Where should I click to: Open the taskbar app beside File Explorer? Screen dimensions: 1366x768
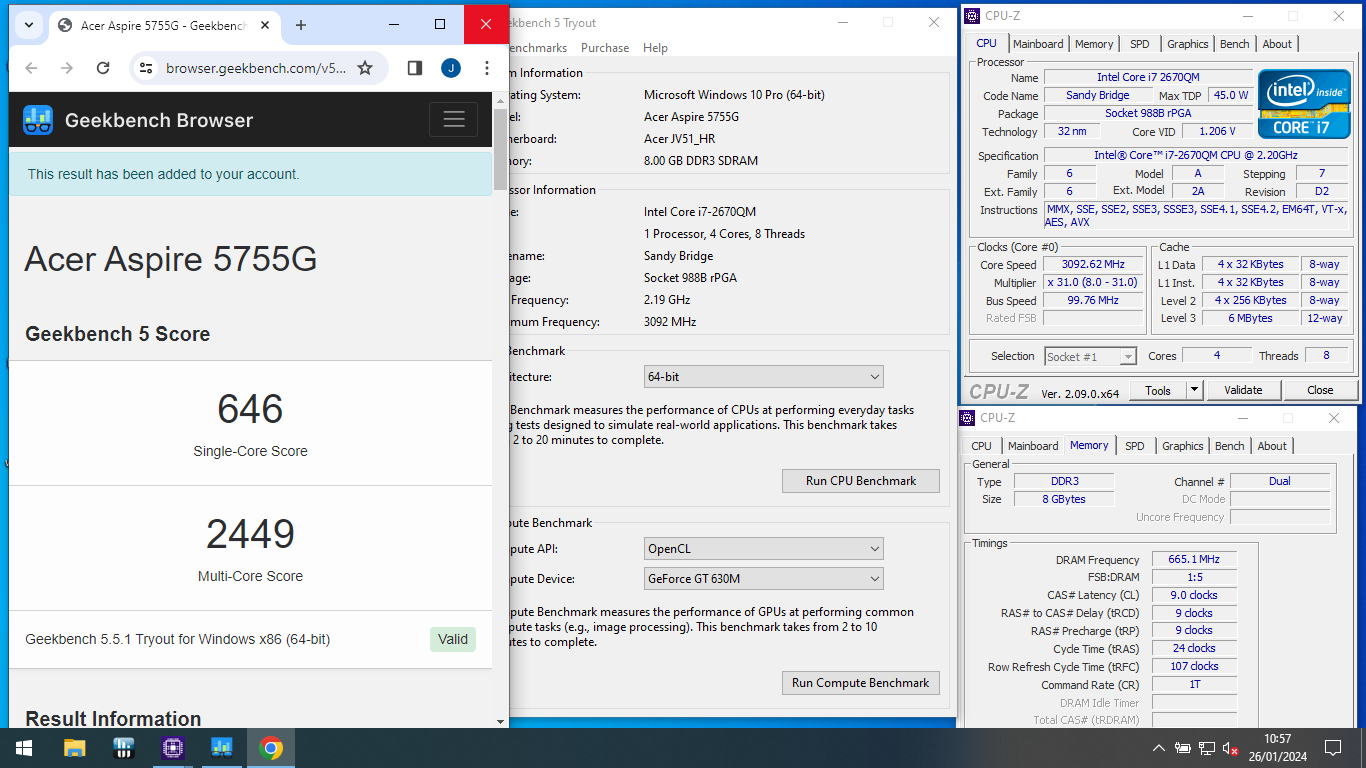click(x=124, y=748)
